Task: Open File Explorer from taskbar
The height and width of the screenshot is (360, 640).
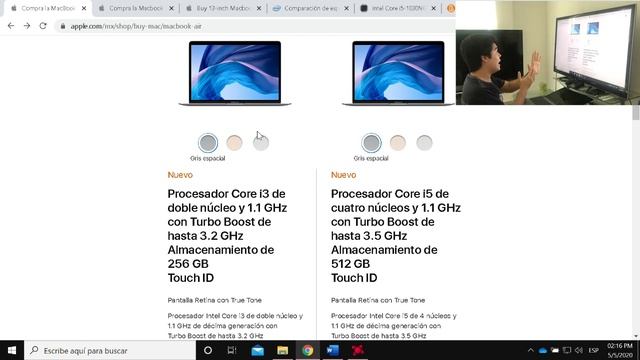Action: click(282, 350)
